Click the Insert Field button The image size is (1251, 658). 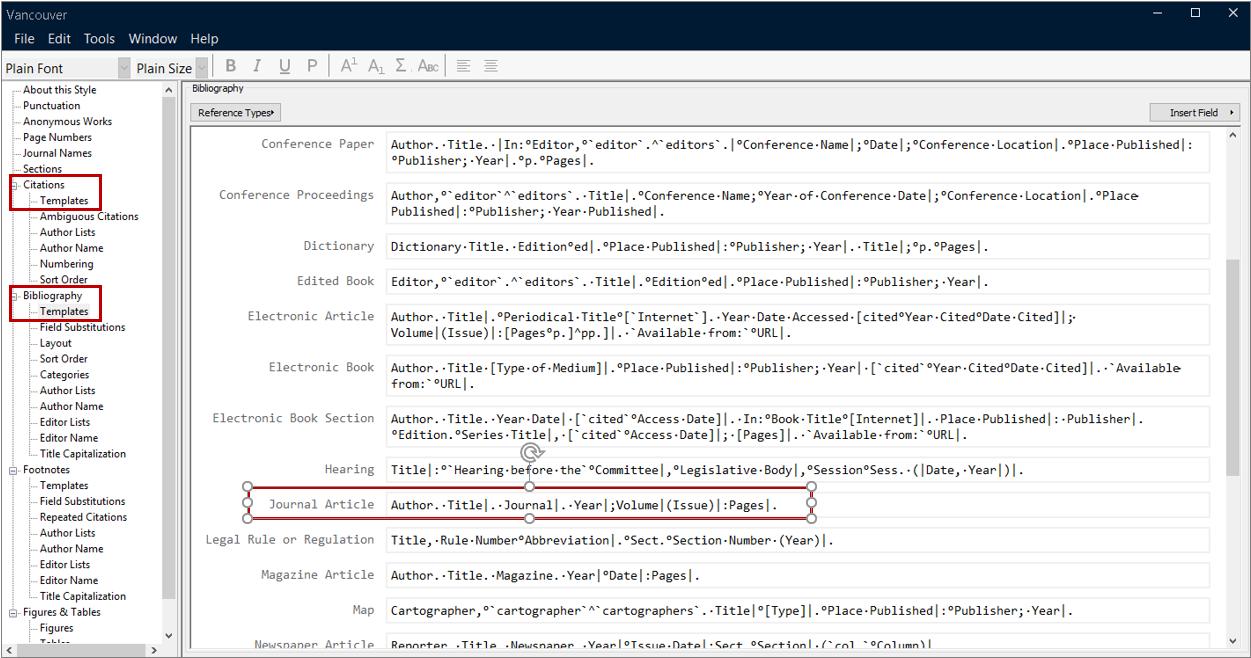1194,112
